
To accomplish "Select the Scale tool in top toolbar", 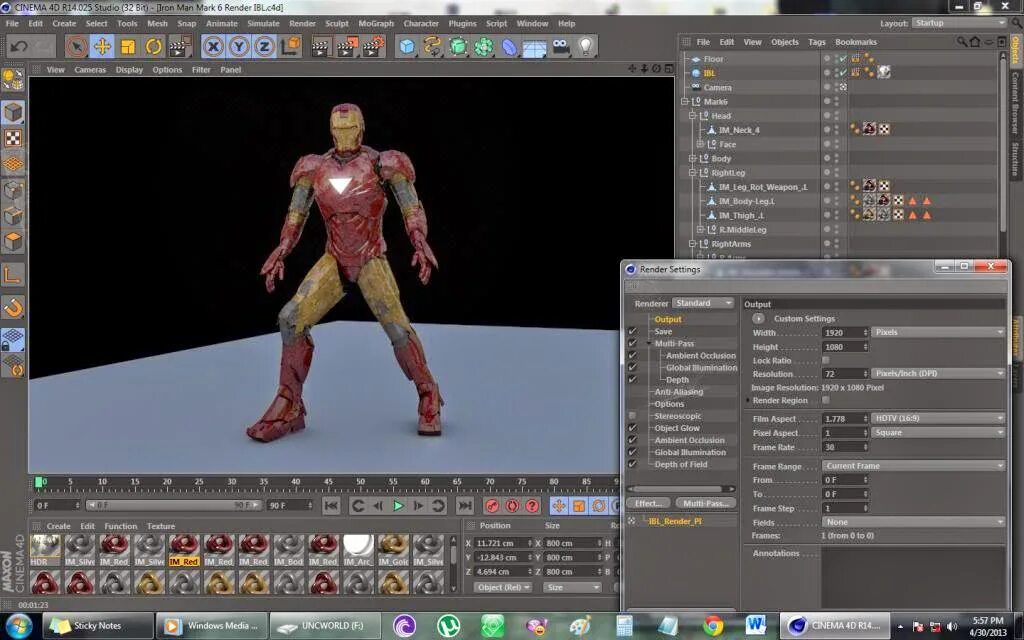I will pyautogui.click(x=128, y=46).
